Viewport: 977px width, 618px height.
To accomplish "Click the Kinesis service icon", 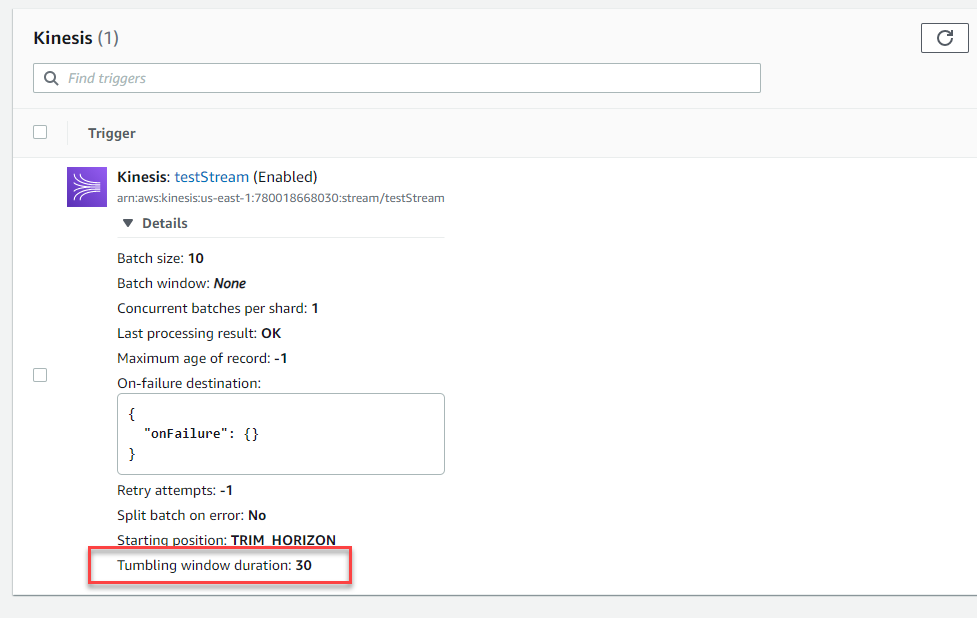I will pos(87,187).
